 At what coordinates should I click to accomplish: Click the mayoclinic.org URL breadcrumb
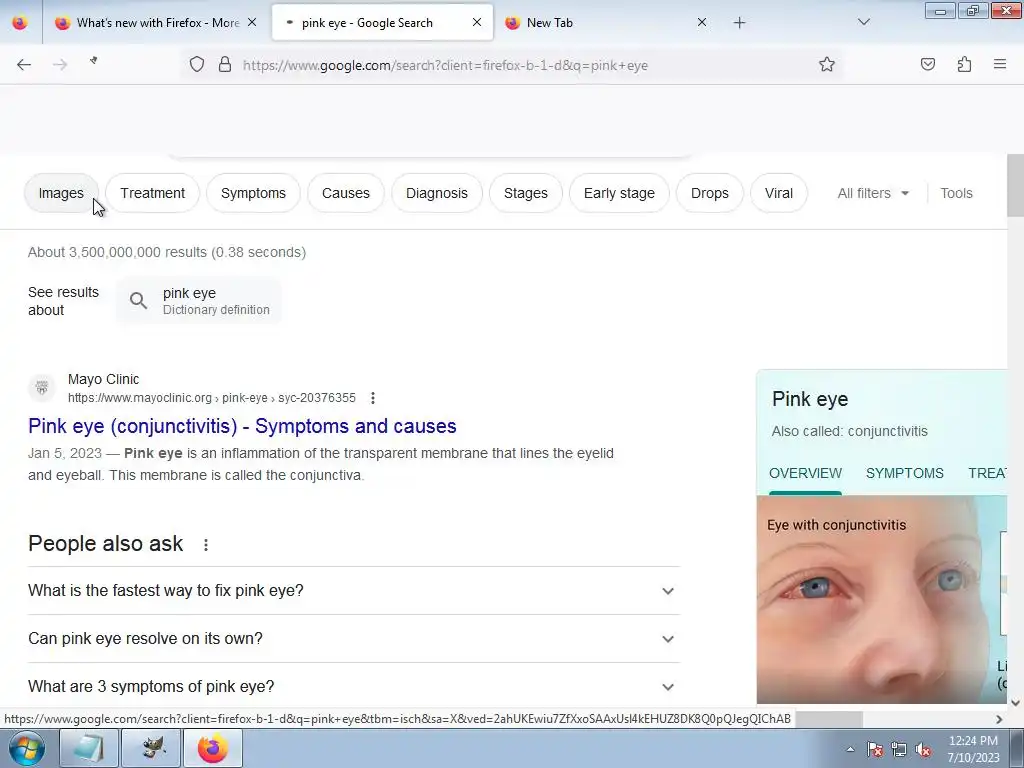pos(212,398)
